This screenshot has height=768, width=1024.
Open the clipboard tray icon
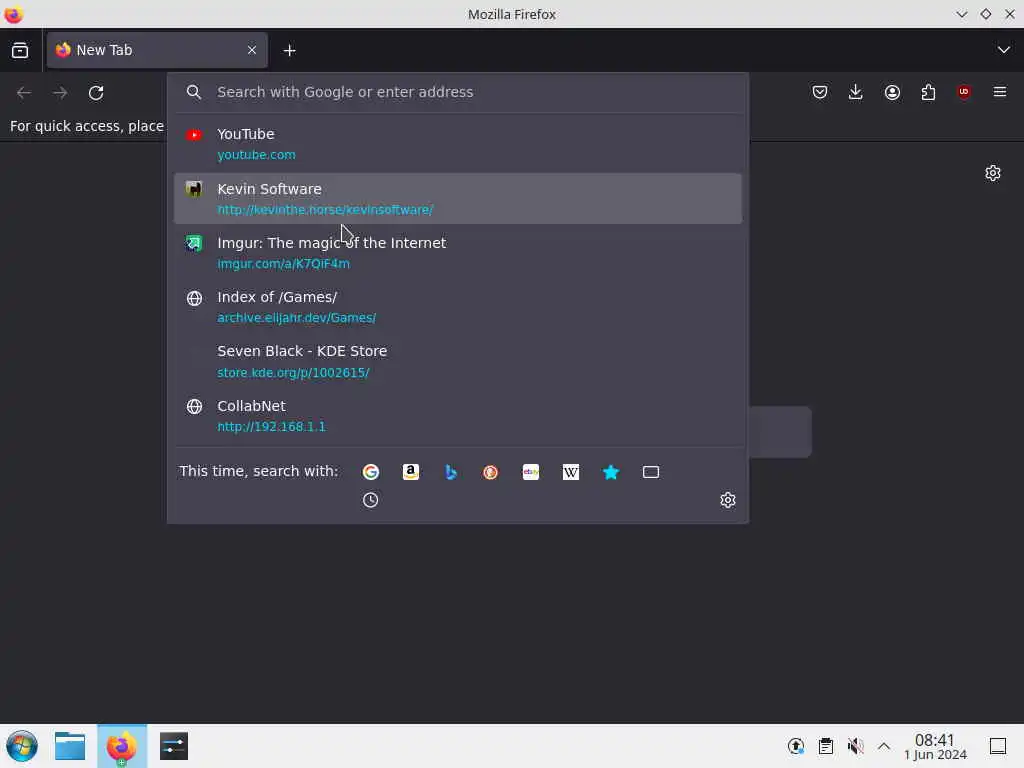point(825,746)
